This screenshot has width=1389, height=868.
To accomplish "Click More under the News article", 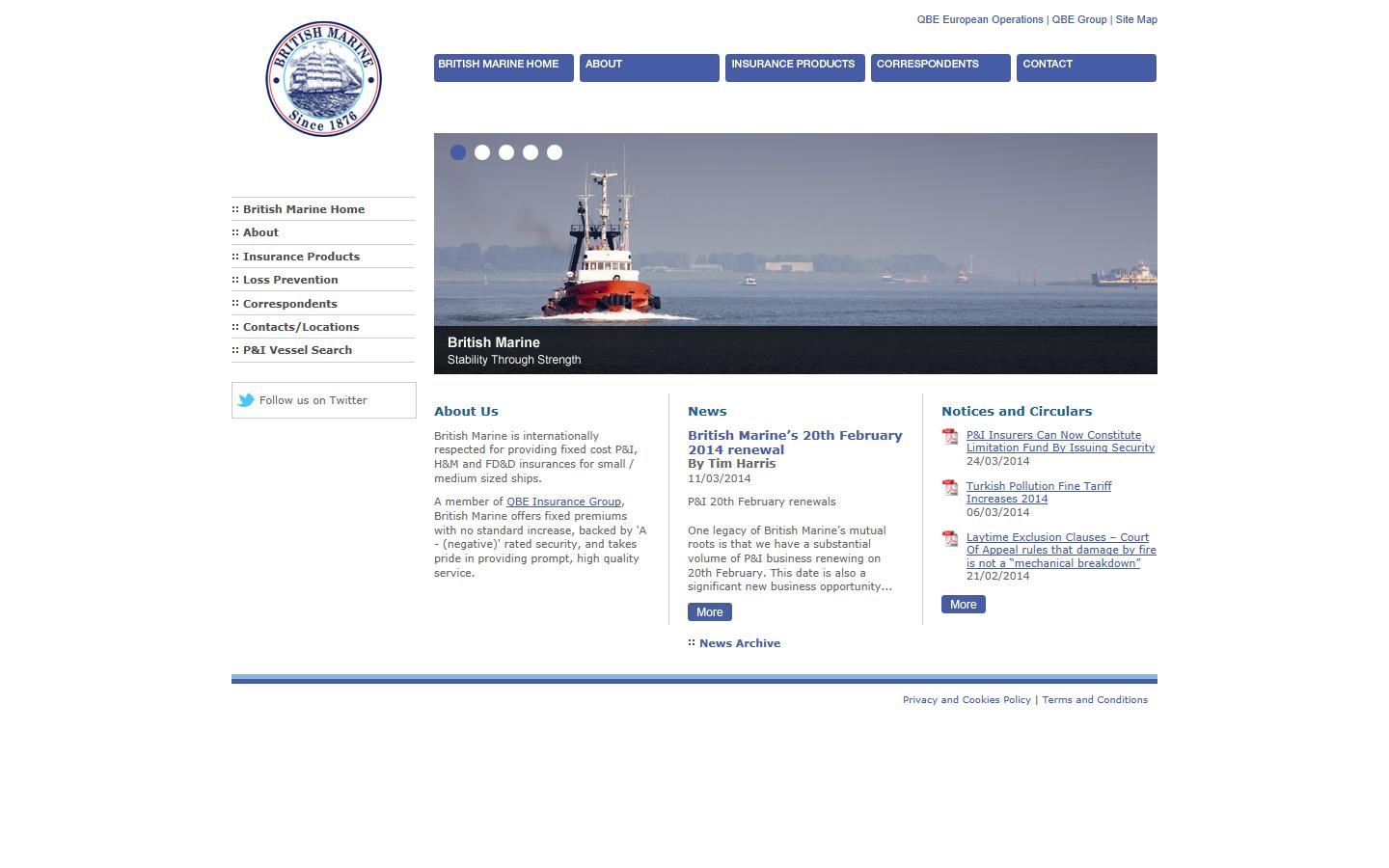I will coord(709,611).
